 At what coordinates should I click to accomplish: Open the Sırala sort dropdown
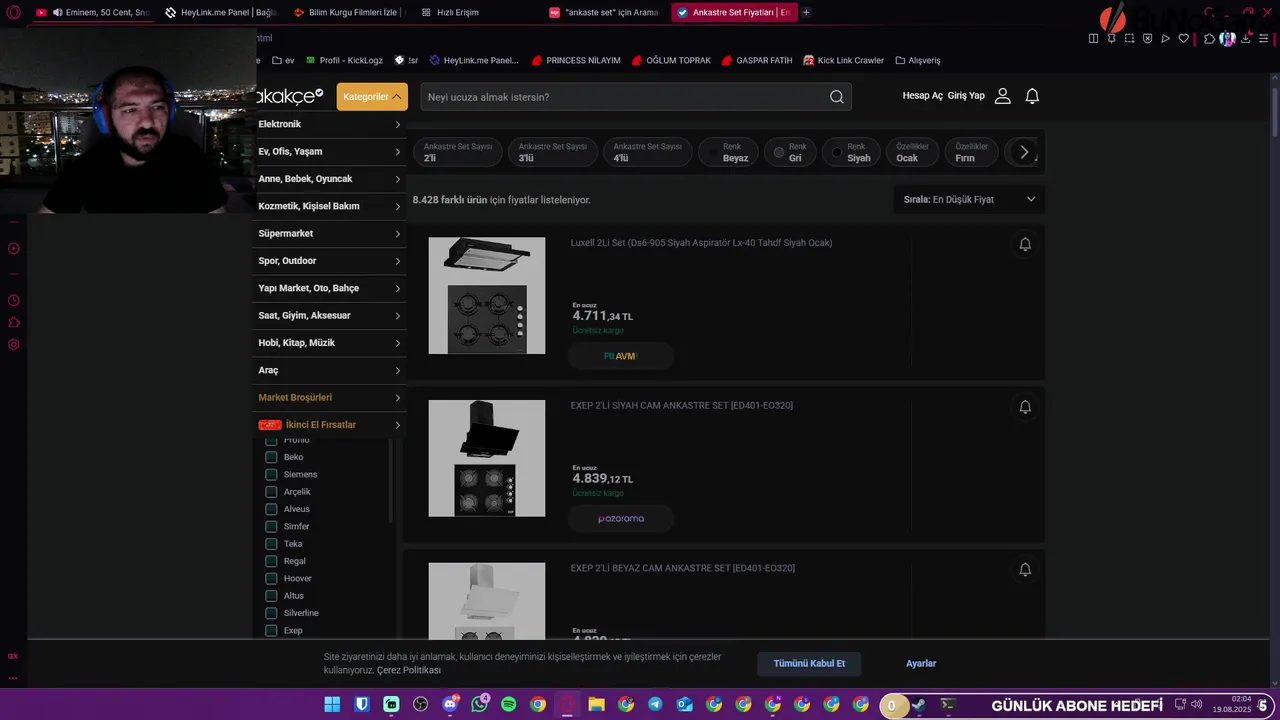[969, 199]
